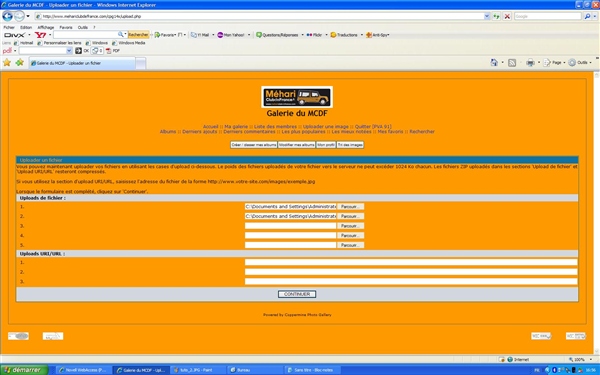Viewport: 600px width, 375px height.
Task: Click the Print icon in command bar
Action: click(530, 63)
